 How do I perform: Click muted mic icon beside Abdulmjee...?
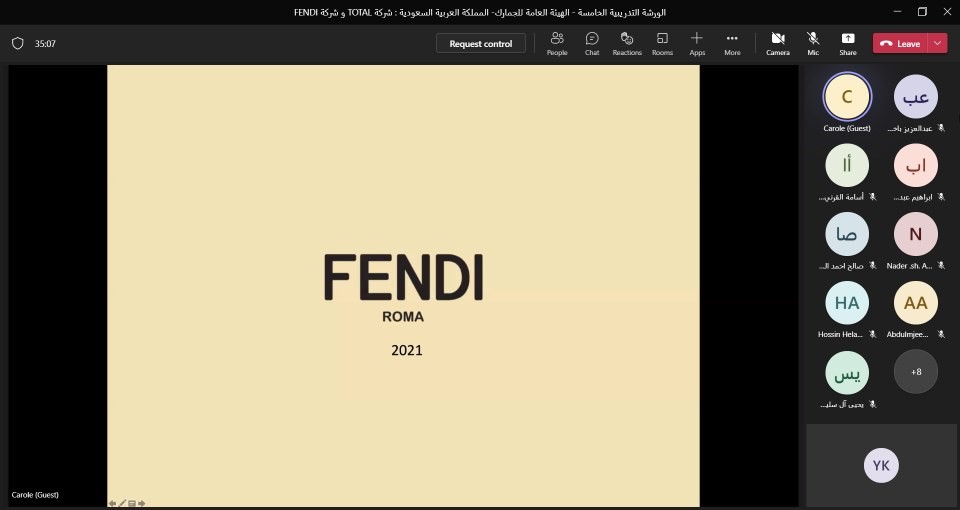click(941, 334)
